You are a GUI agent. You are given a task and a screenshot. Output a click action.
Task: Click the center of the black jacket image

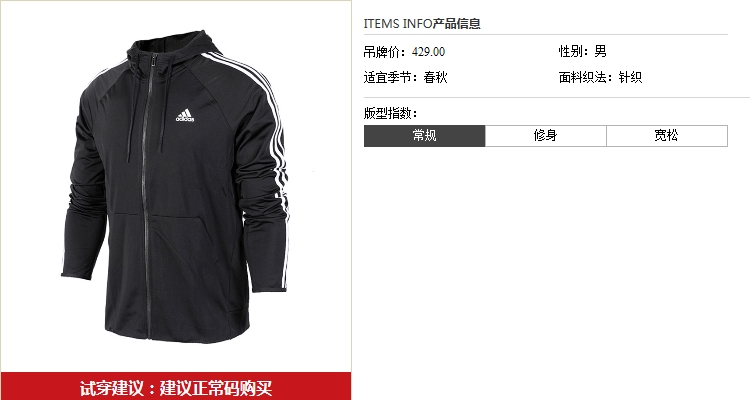[176, 187]
